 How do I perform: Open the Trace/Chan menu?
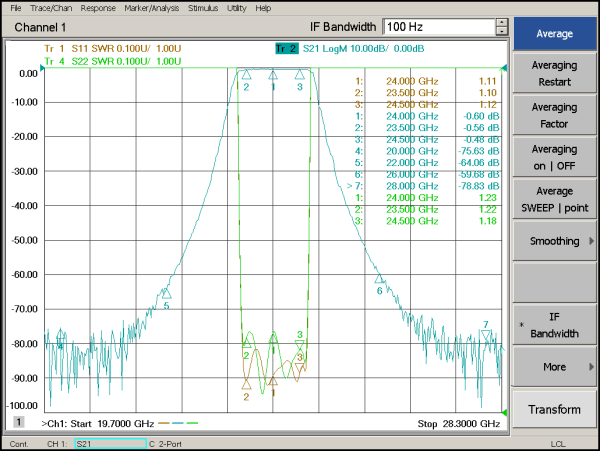51,8
